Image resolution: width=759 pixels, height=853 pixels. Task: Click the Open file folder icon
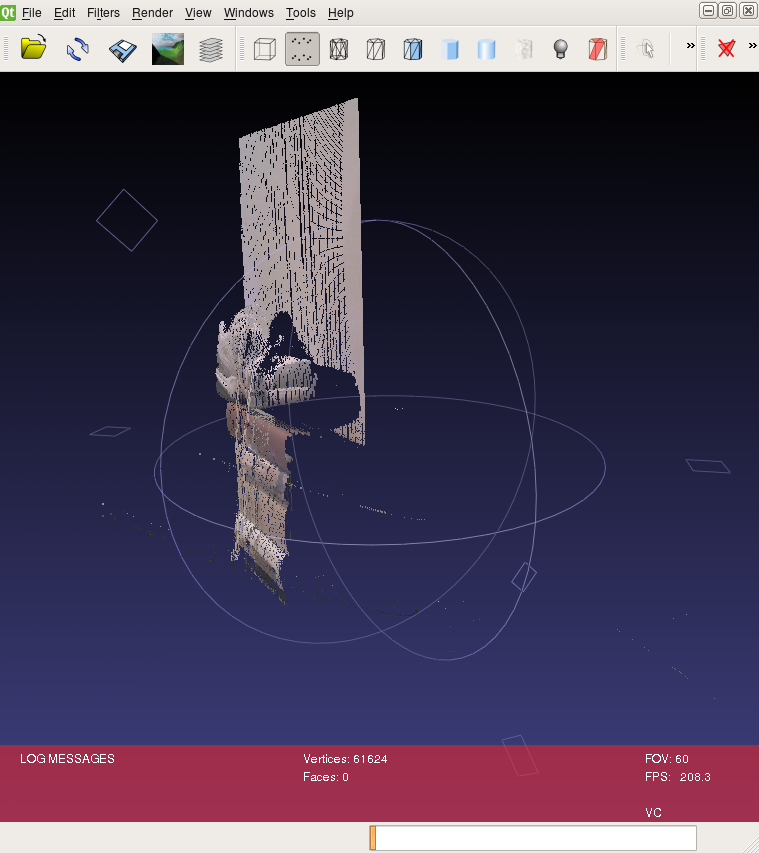coord(34,49)
